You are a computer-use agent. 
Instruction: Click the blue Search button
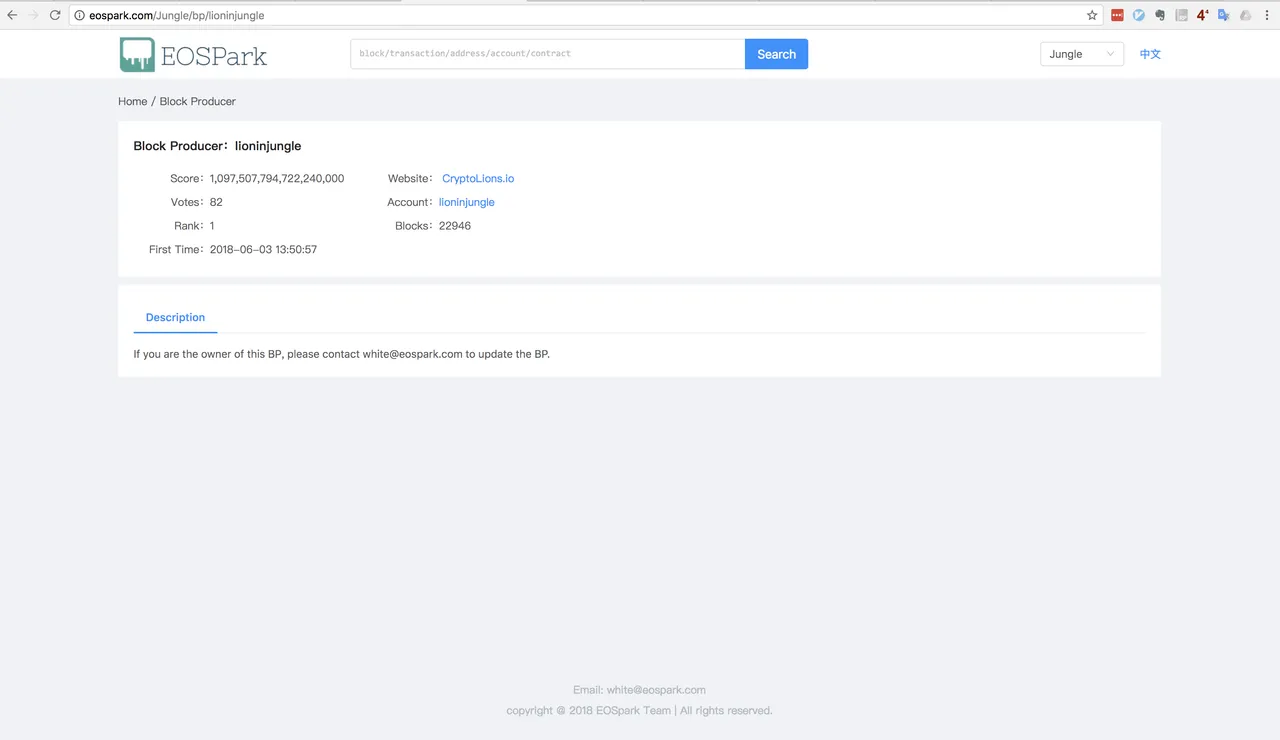point(776,54)
